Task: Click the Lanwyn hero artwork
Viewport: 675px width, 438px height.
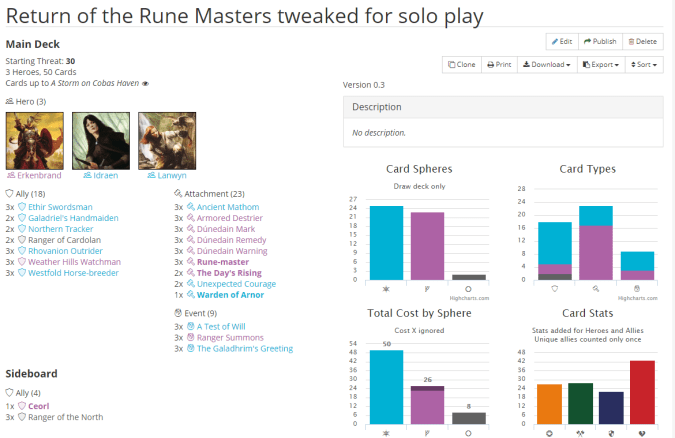Action: tap(166, 140)
